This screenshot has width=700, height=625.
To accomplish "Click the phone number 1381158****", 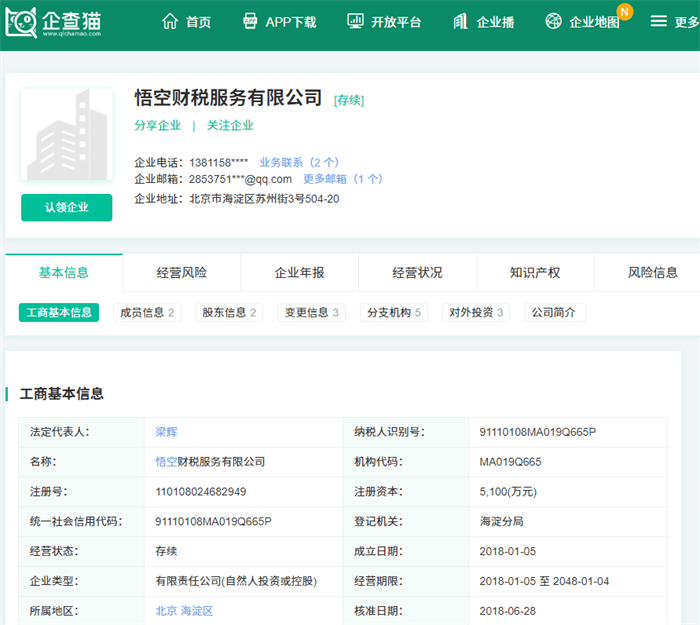I will click(x=218, y=162).
